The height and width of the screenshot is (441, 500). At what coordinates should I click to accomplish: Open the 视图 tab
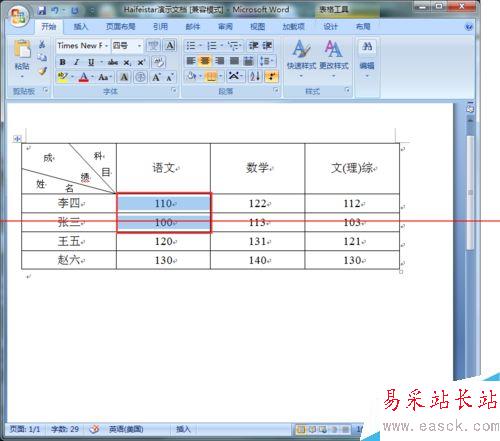click(258, 27)
